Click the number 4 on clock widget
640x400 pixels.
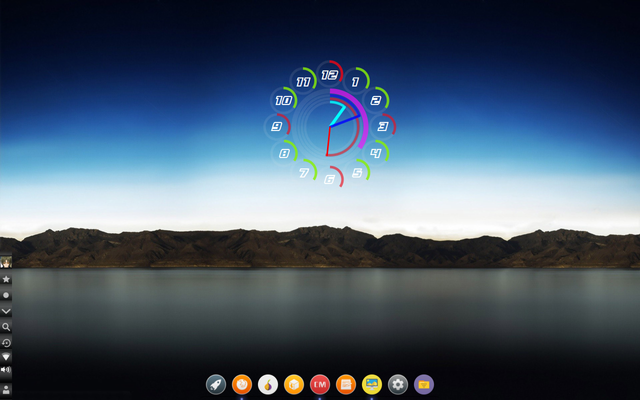pyautogui.click(x=376, y=153)
